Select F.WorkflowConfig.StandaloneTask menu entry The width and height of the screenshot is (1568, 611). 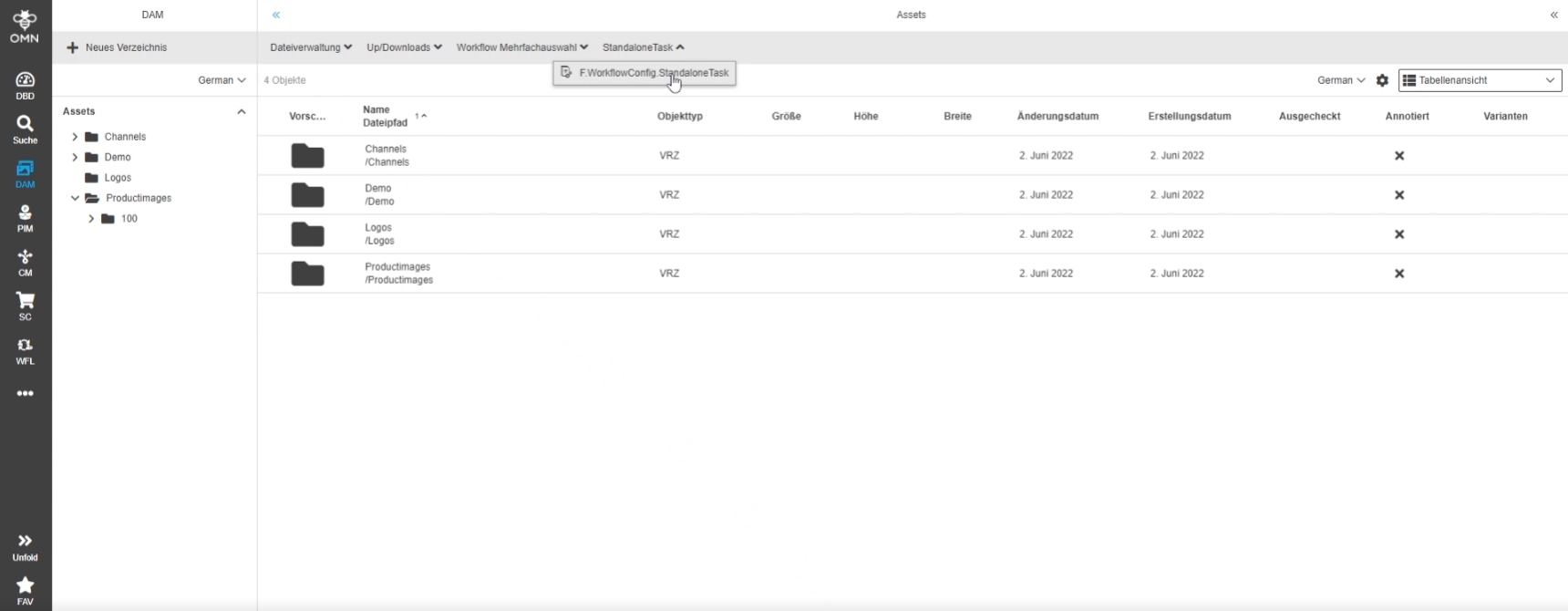click(653, 73)
